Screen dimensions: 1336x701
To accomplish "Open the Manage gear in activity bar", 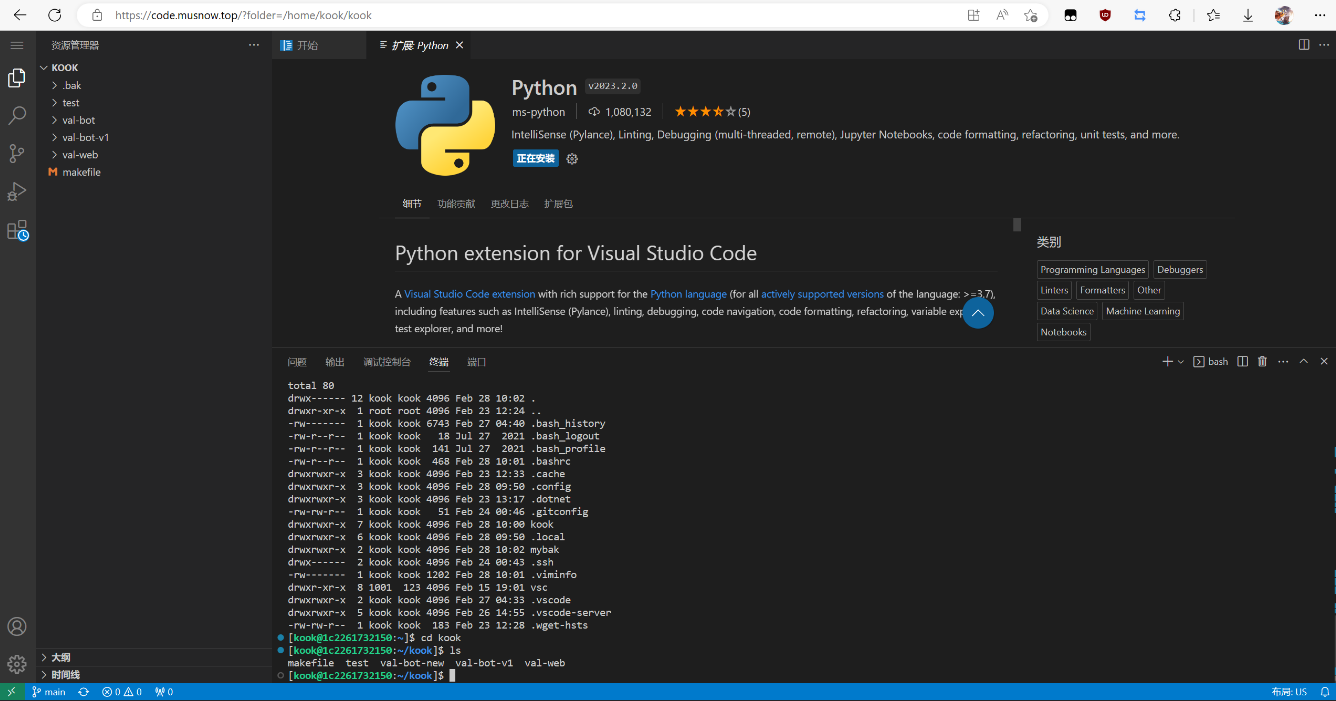I will pos(17,664).
